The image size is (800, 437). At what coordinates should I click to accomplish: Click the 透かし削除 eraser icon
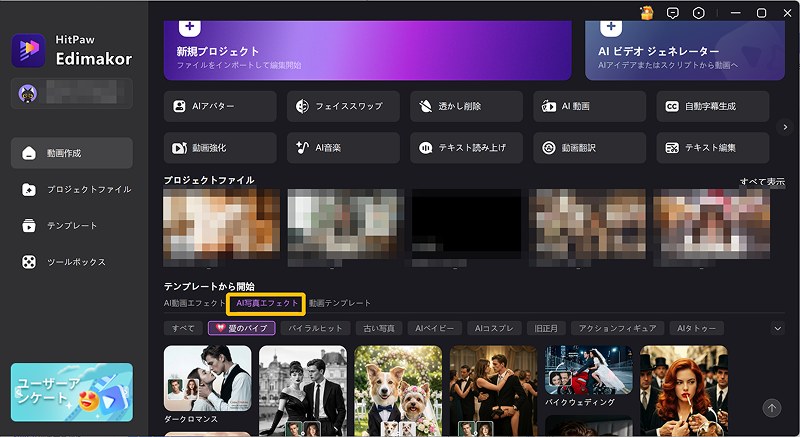426,106
